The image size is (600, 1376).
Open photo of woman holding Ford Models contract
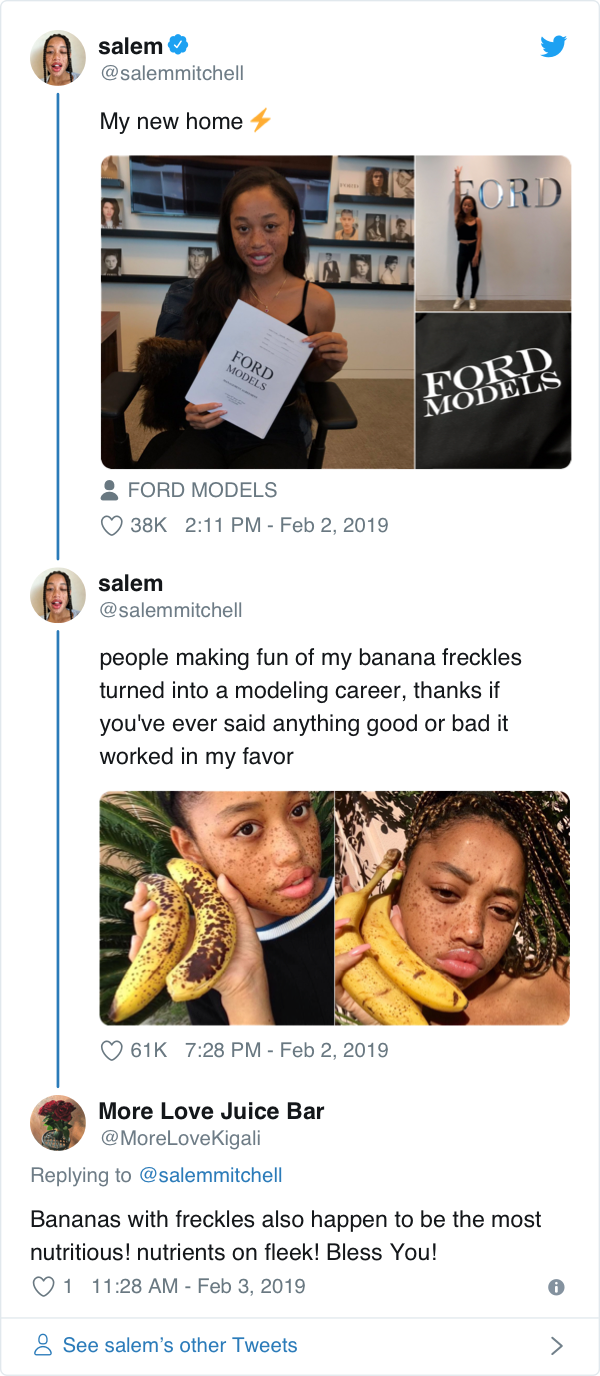click(x=257, y=312)
